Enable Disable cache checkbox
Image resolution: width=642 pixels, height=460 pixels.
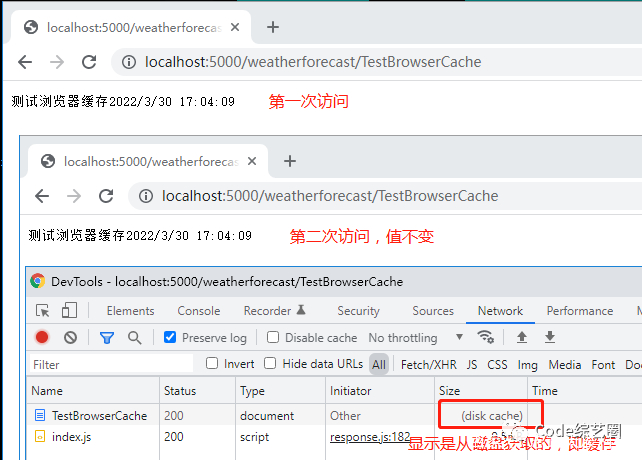[273, 338]
